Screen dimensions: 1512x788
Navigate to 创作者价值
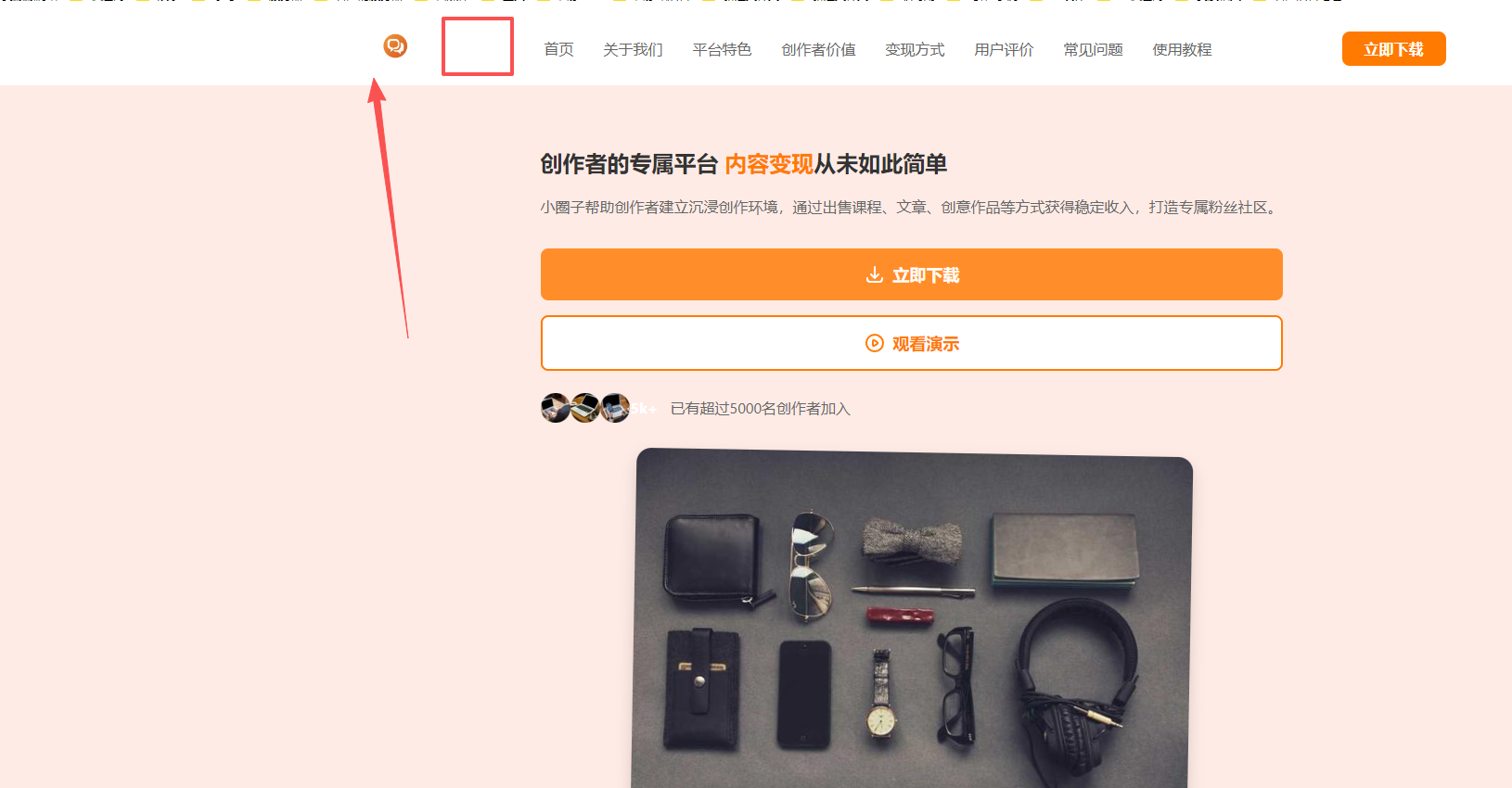coord(818,49)
